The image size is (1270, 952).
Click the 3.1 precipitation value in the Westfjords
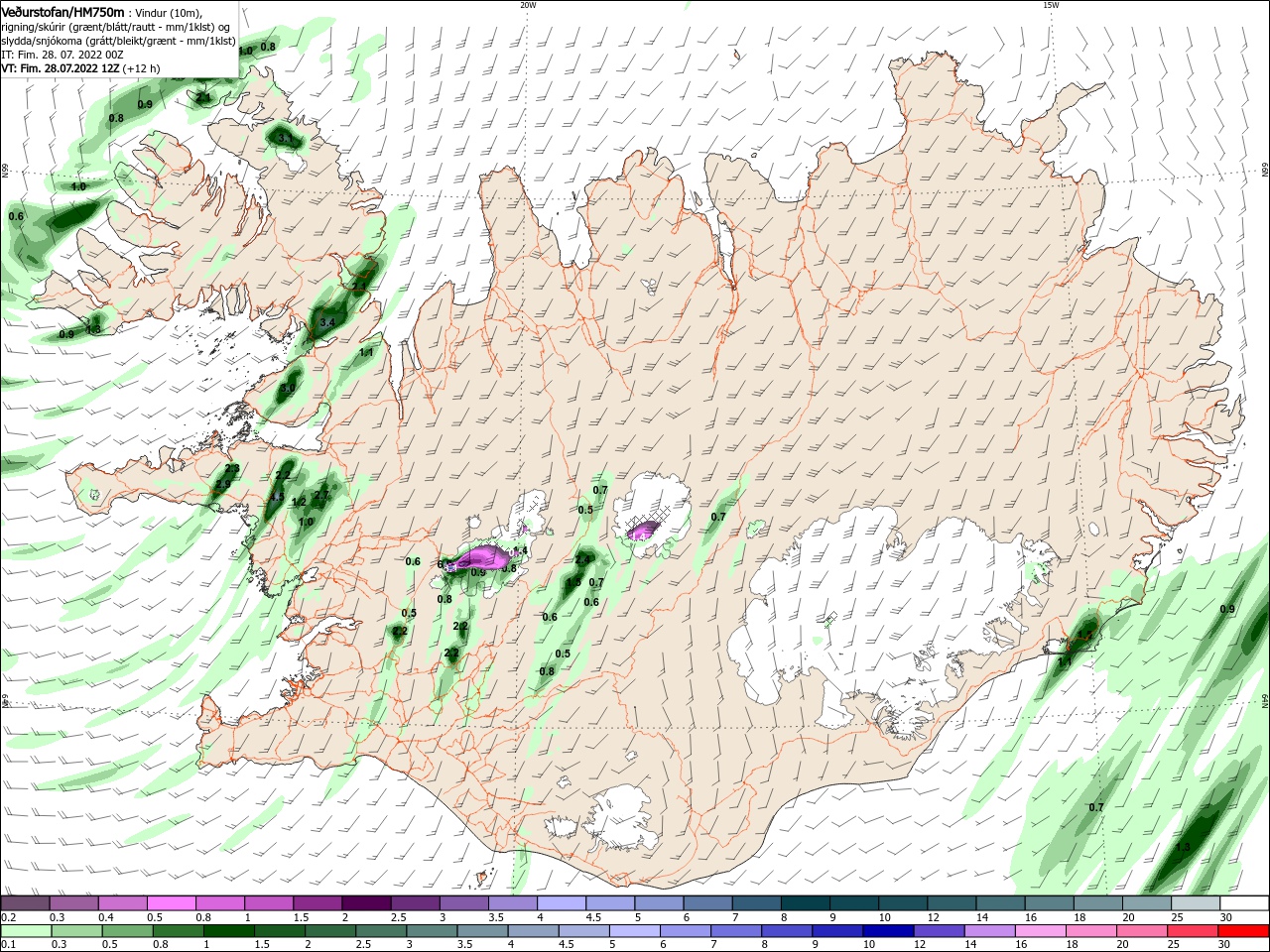(286, 138)
